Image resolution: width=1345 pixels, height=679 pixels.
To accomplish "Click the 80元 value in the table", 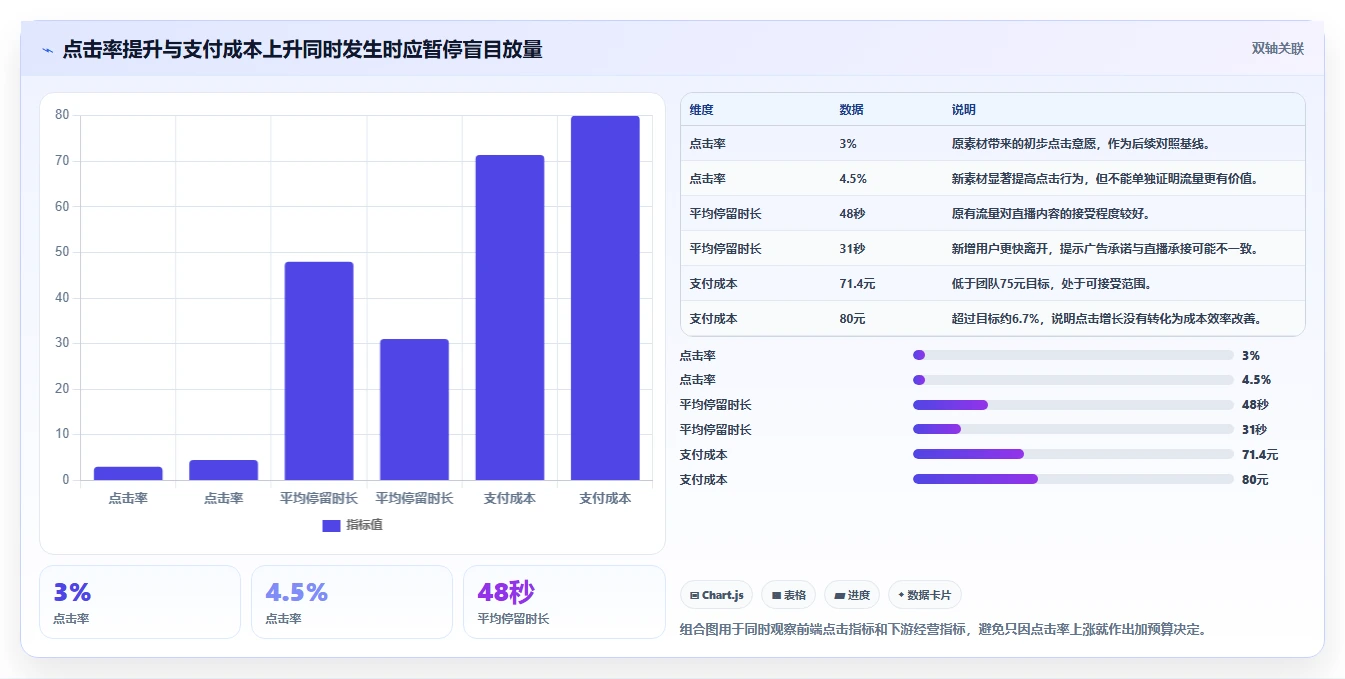I will [x=852, y=319].
